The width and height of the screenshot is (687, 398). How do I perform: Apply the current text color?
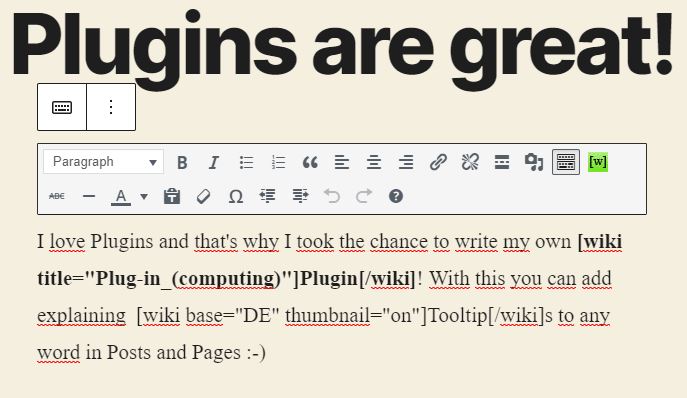(x=121, y=196)
